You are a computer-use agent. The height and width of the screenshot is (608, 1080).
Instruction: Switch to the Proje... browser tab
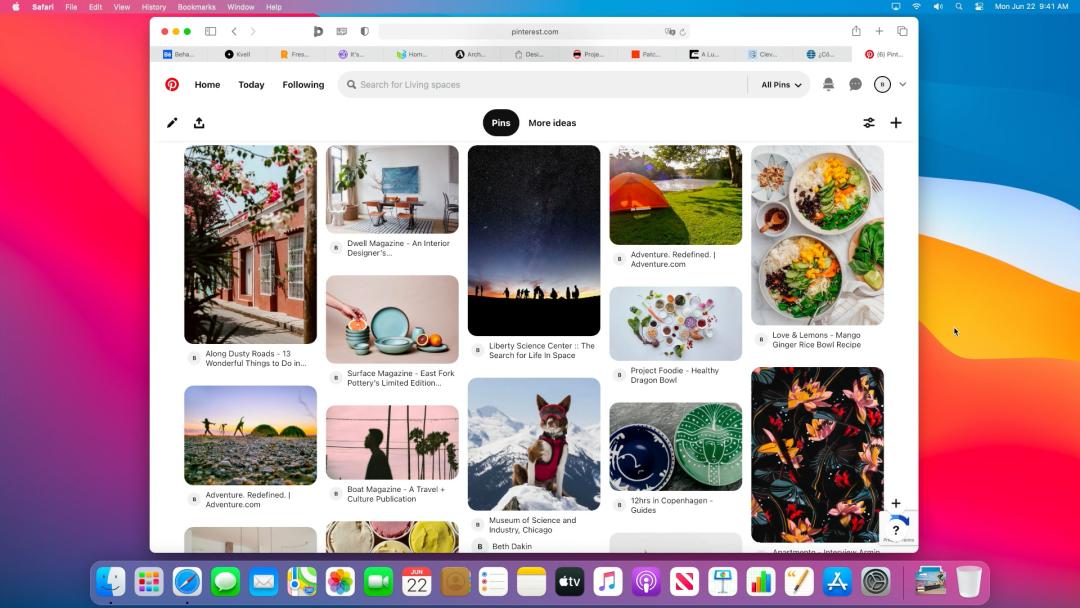[x=588, y=54]
